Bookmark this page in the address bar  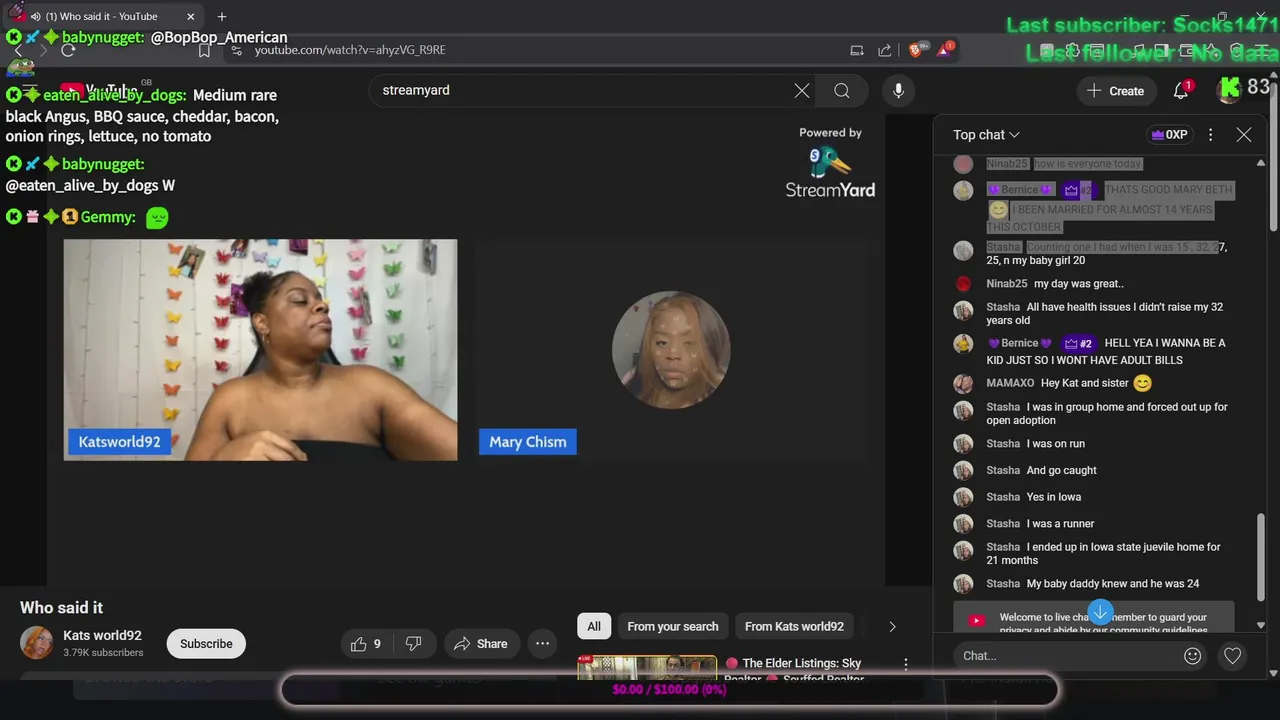(204, 50)
